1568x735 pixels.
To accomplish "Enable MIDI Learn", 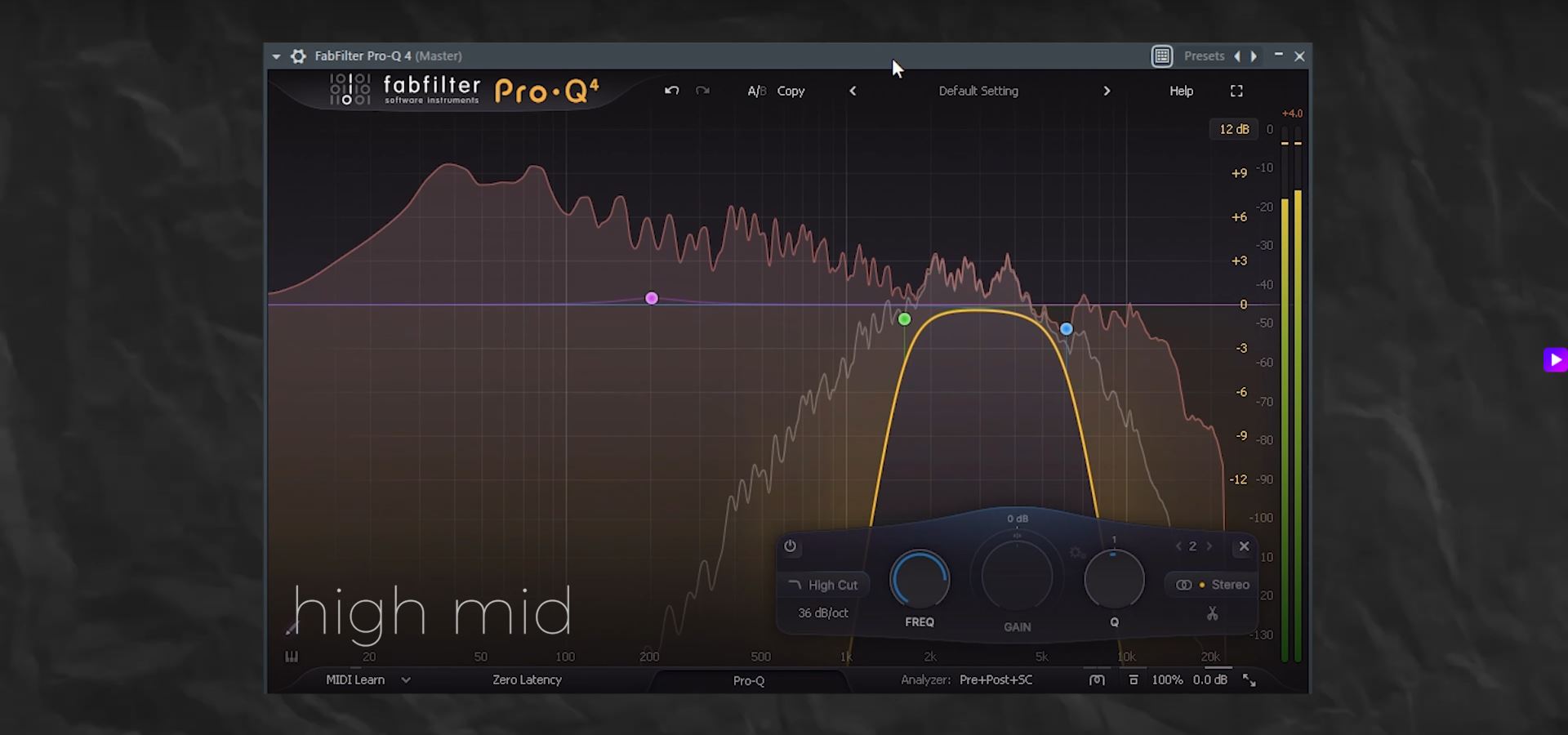I will [355, 679].
